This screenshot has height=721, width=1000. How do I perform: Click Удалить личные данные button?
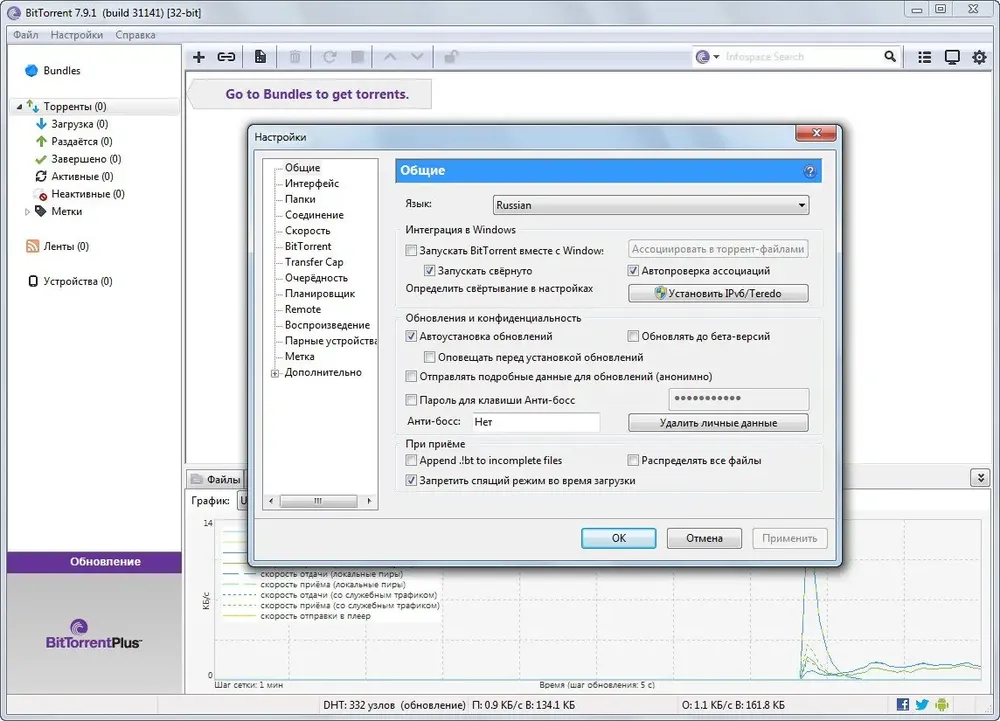point(718,423)
